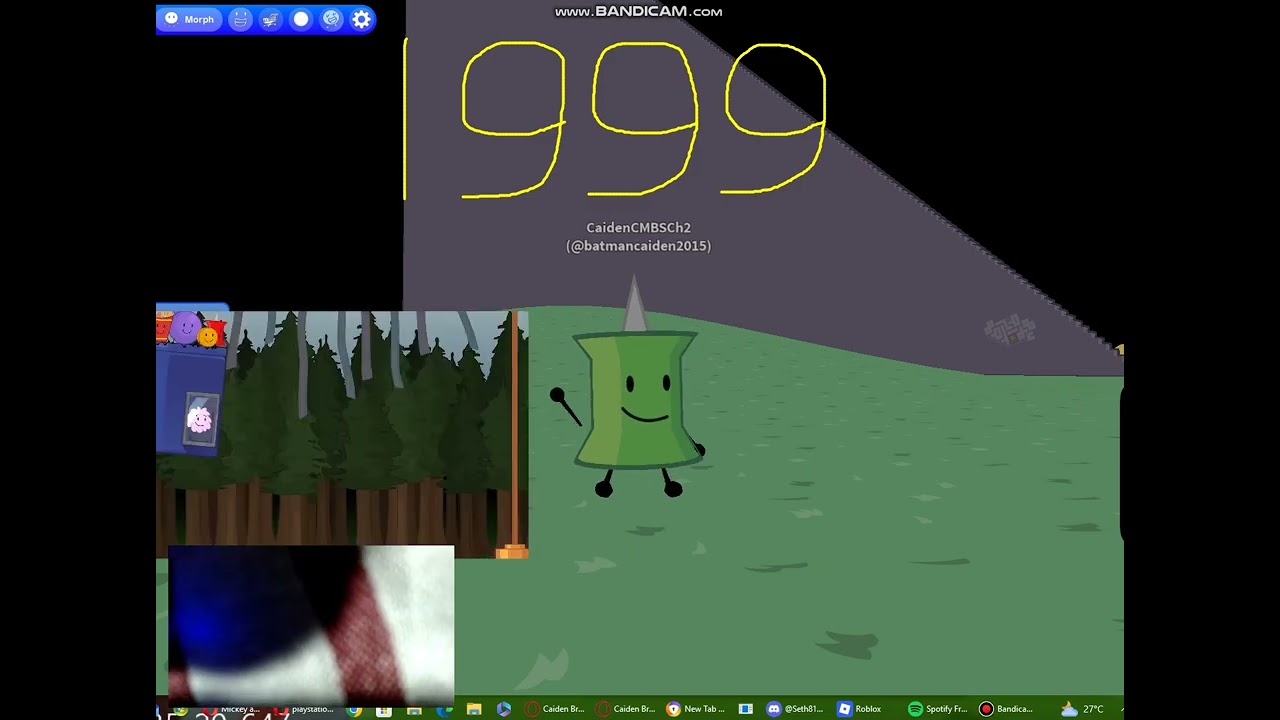The height and width of the screenshot is (720, 1280).
Task: Select the smiling face icon in top bar
Action: (240, 19)
